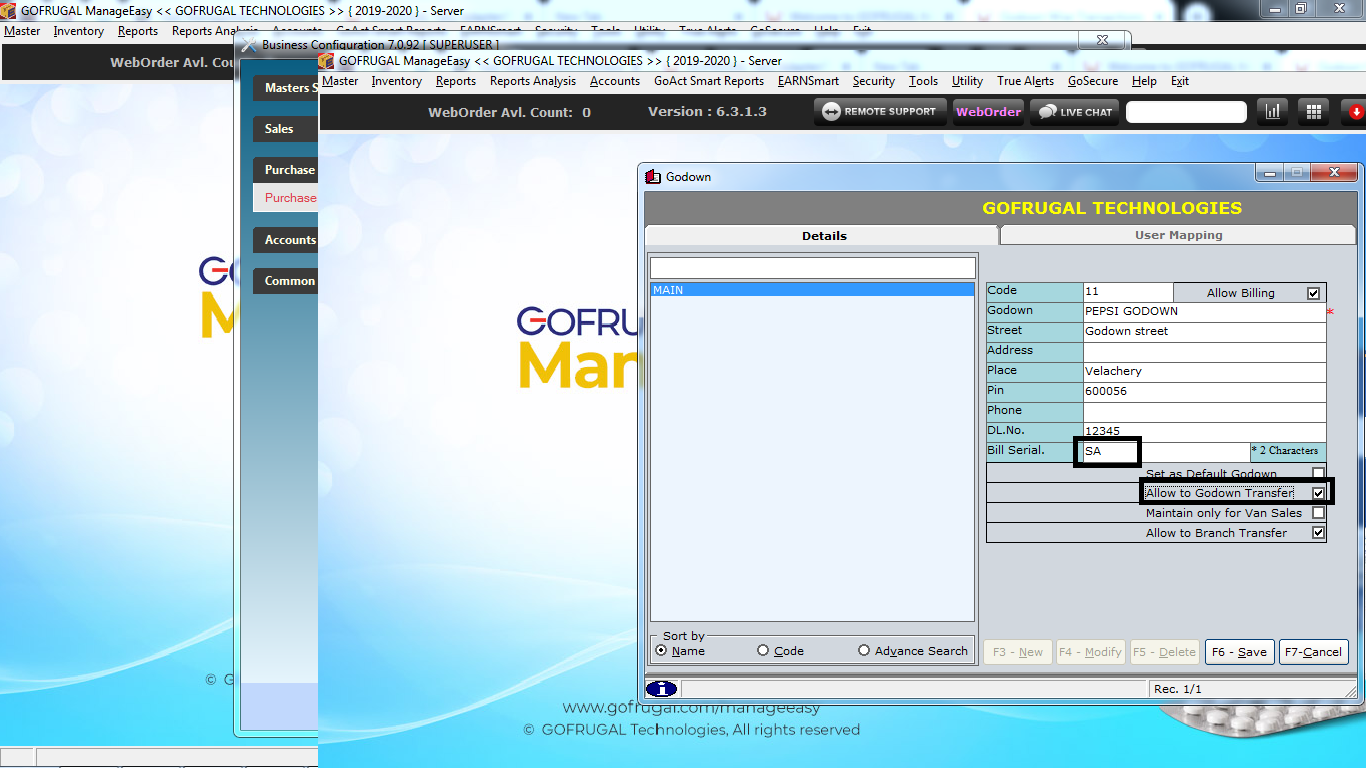Select the Code sort radio button
Viewport: 1366px width, 768px height.
point(763,651)
